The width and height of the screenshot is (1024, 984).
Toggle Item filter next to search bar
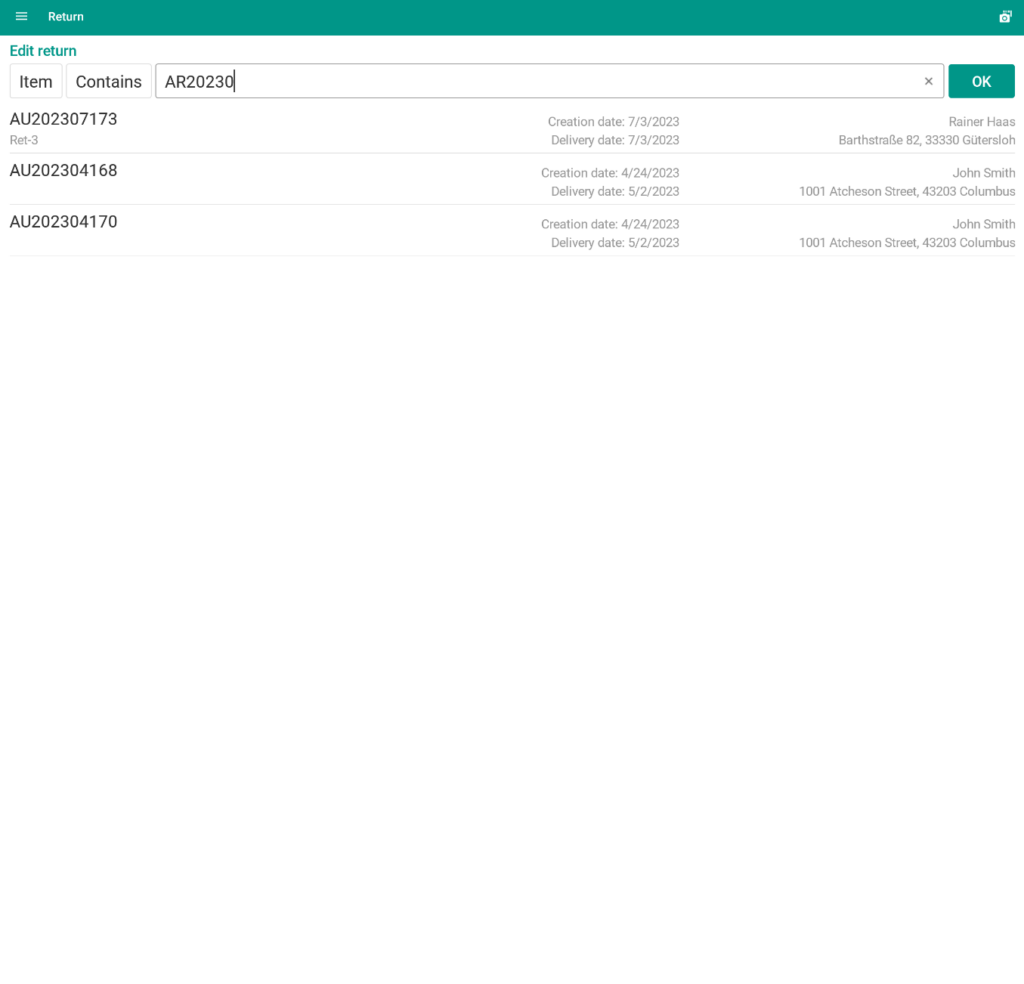click(35, 81)
